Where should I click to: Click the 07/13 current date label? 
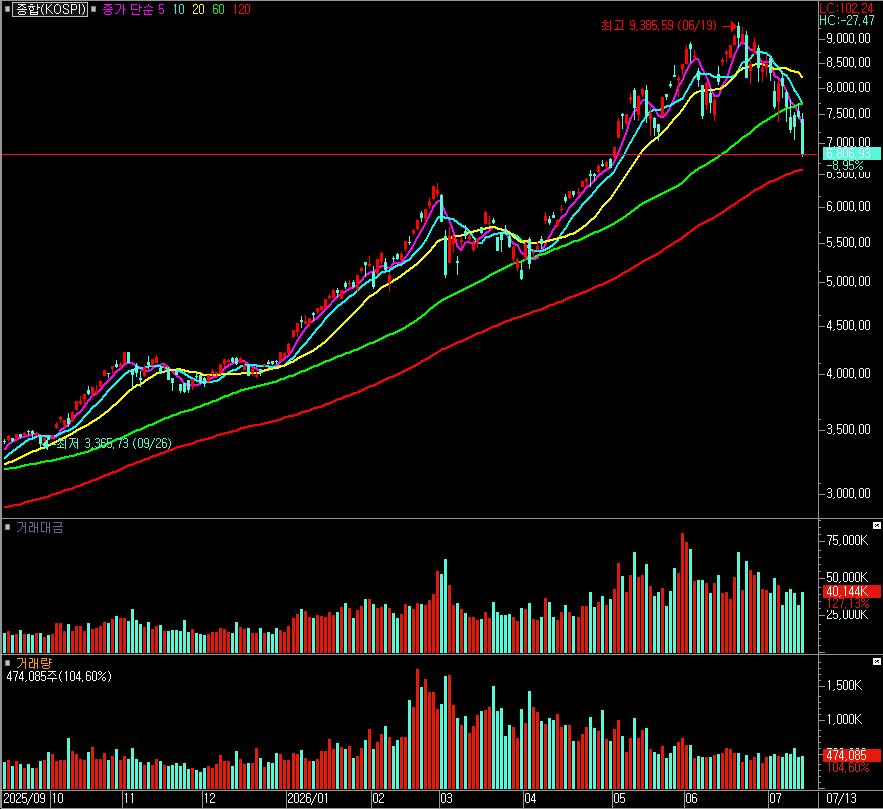[841, 798]
